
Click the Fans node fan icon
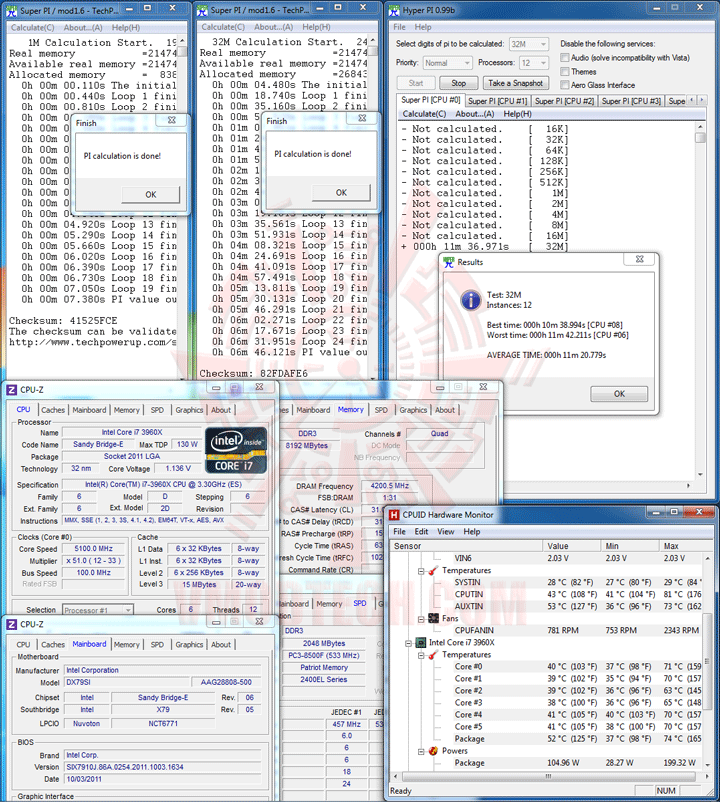[x=433, y=618]
